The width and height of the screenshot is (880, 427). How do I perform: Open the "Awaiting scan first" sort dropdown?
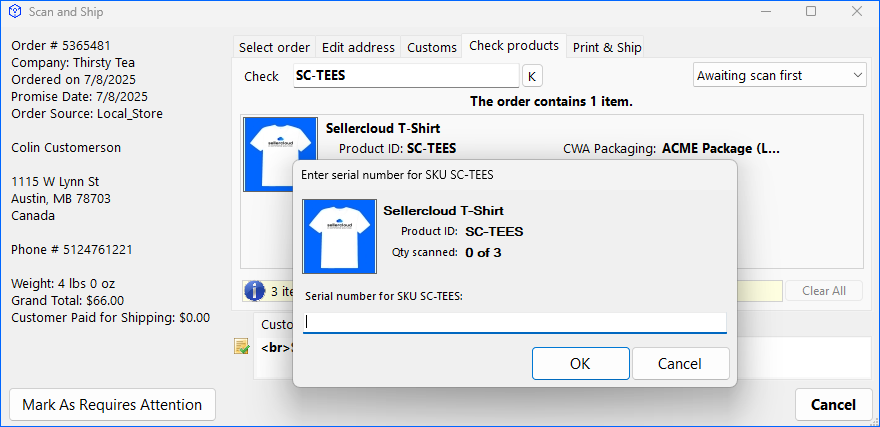click(780, 75)
